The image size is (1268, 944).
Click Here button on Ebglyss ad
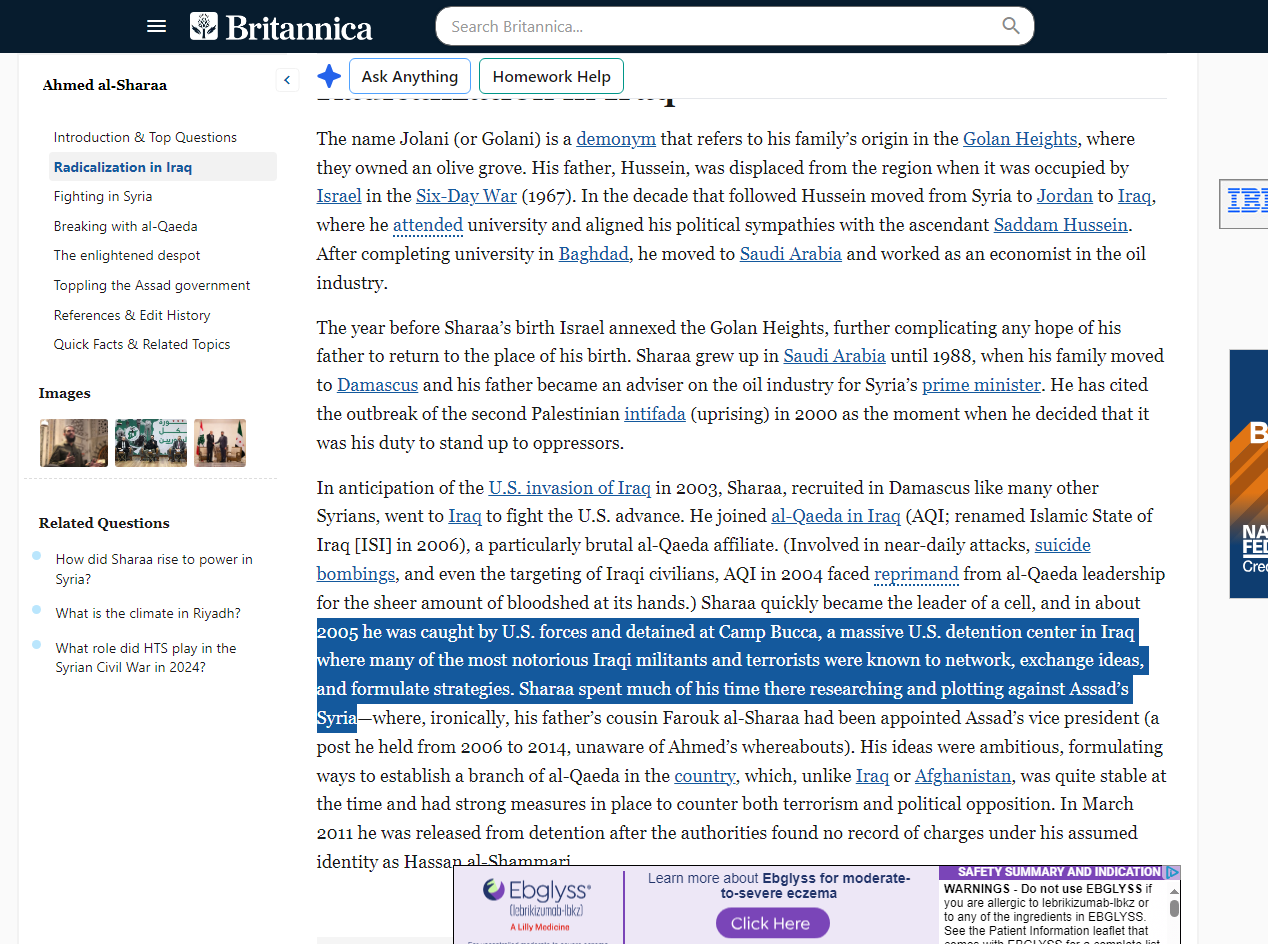[x=772, y=923]
